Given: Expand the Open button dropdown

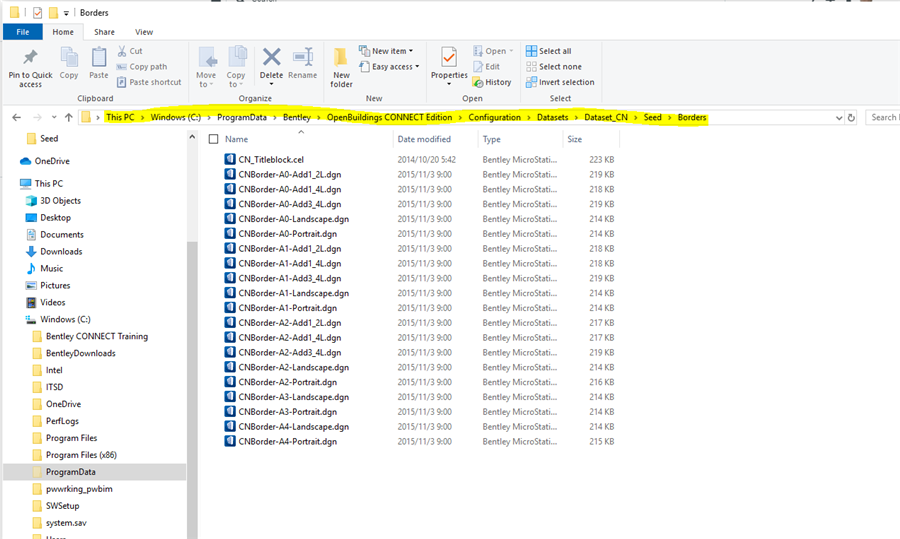Looking at the screenshot, I should (x=511, y=51).
